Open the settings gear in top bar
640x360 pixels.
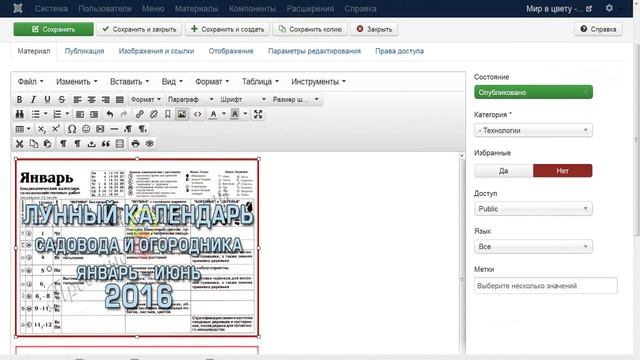(x=609, y=8)
